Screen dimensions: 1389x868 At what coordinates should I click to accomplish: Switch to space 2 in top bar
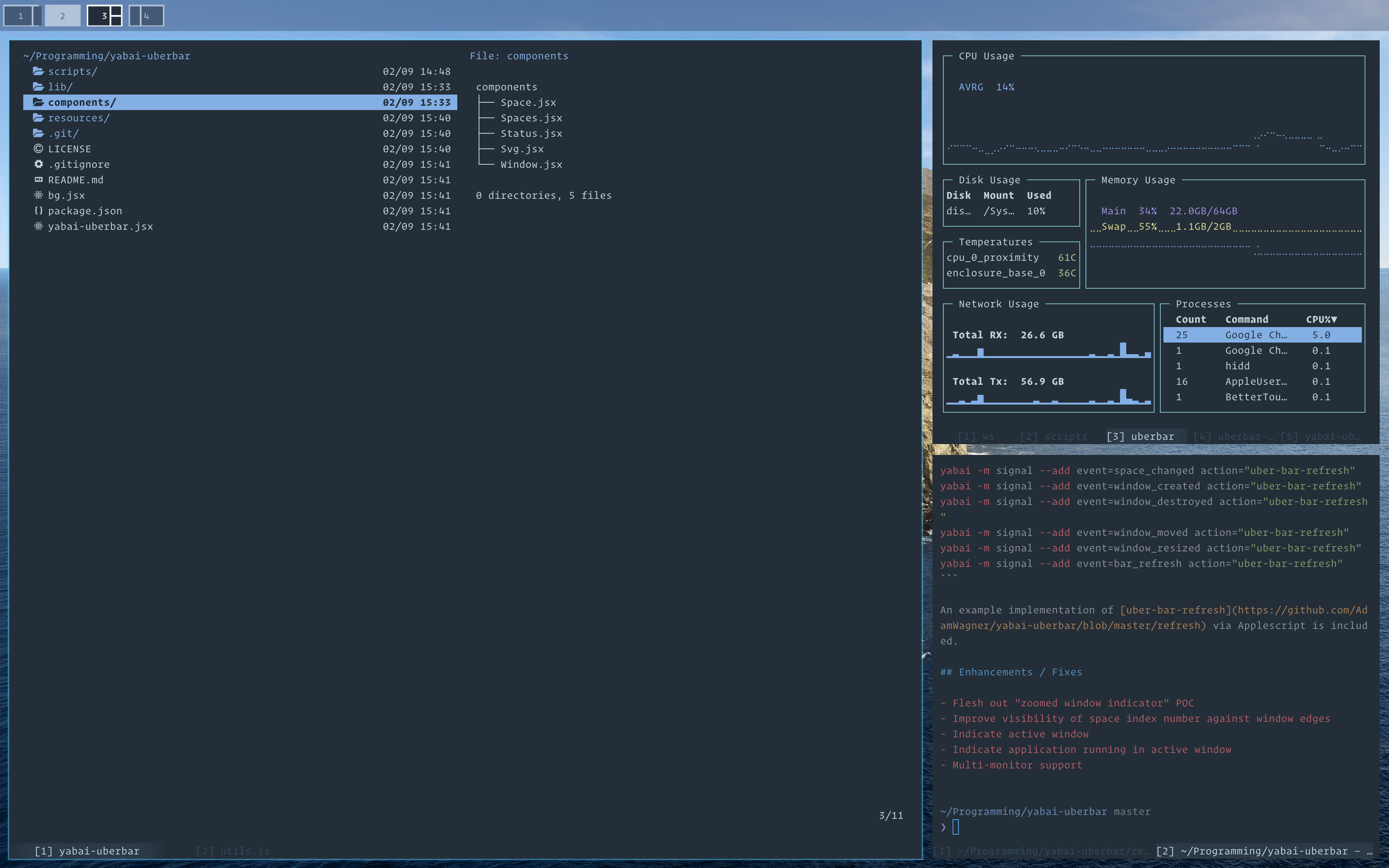coord(62,15)
